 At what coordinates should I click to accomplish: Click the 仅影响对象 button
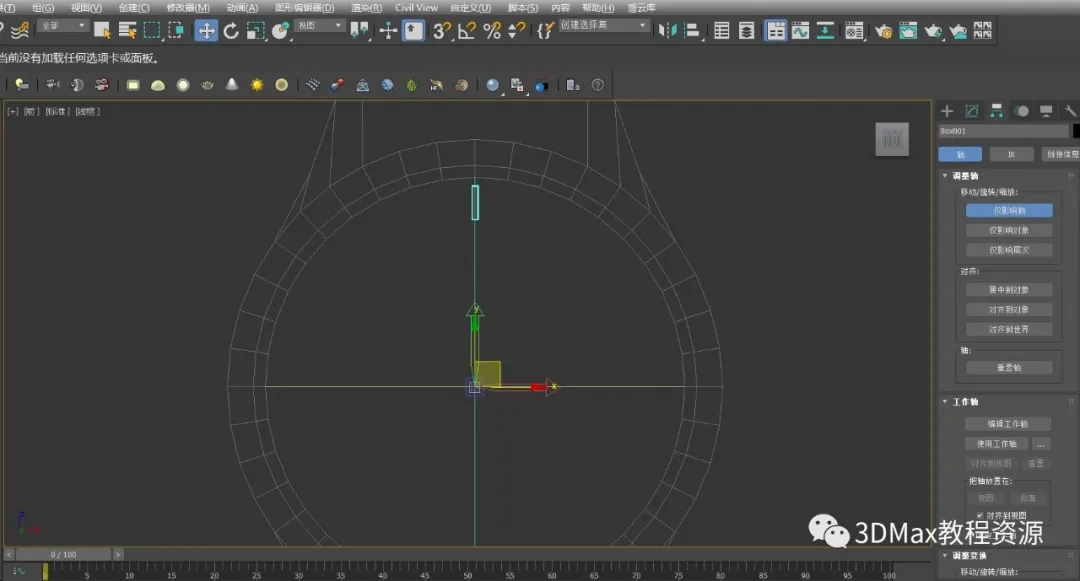[1009, 231]
